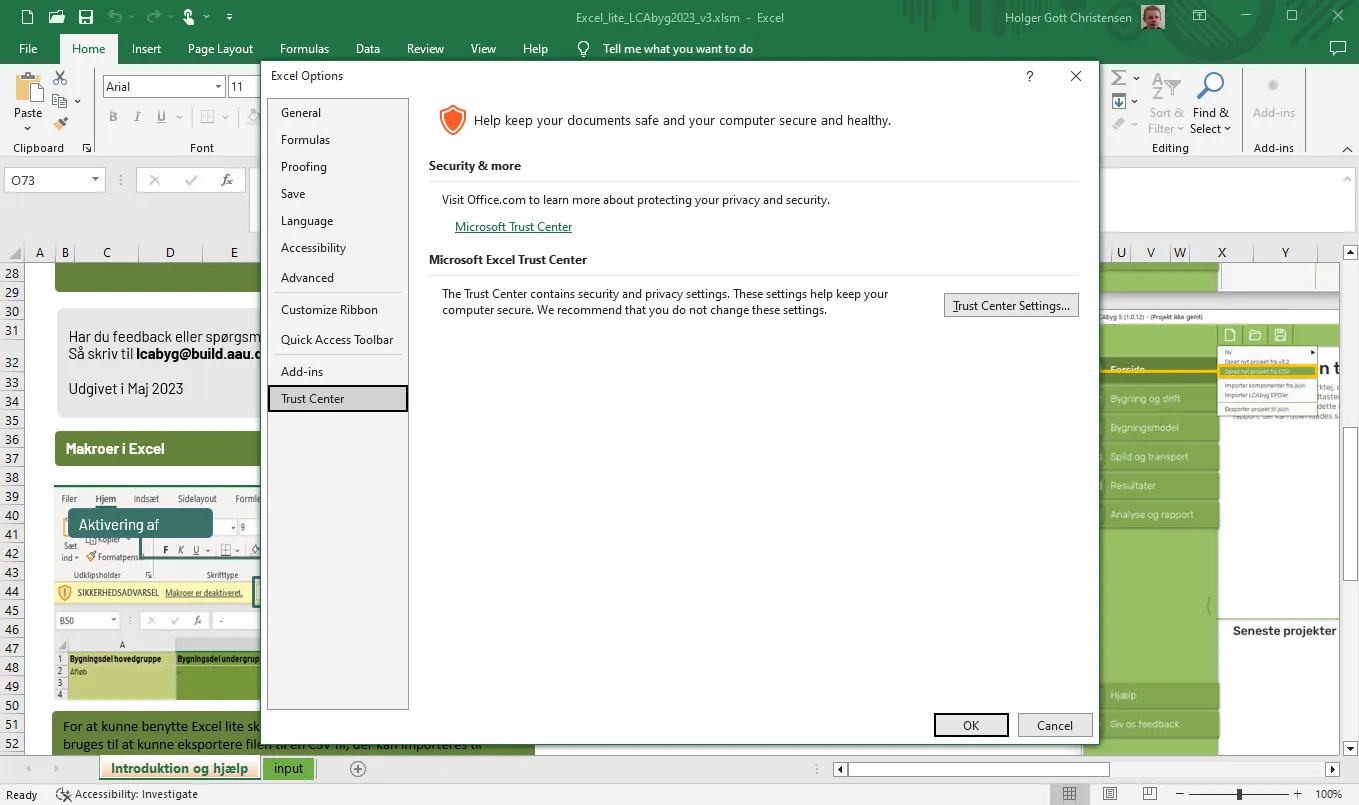Open Customize Quick Access Toolbar dropdown

pos(229,17)
